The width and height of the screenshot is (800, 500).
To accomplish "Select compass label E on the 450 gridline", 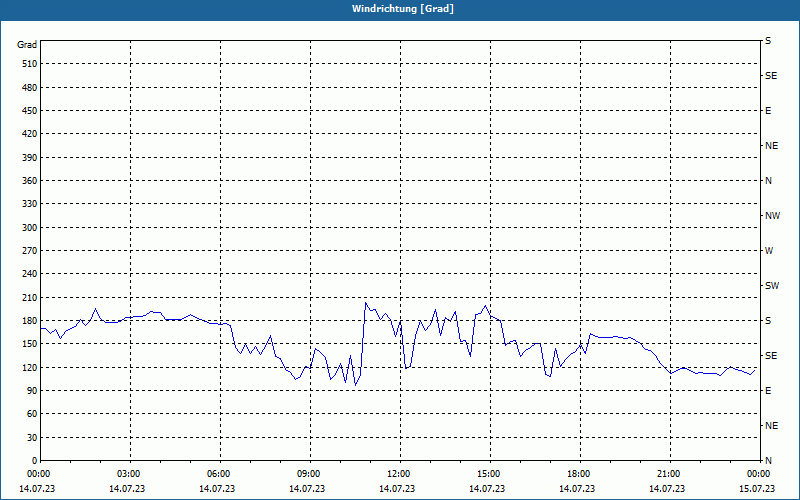I will tap(768, 111).
